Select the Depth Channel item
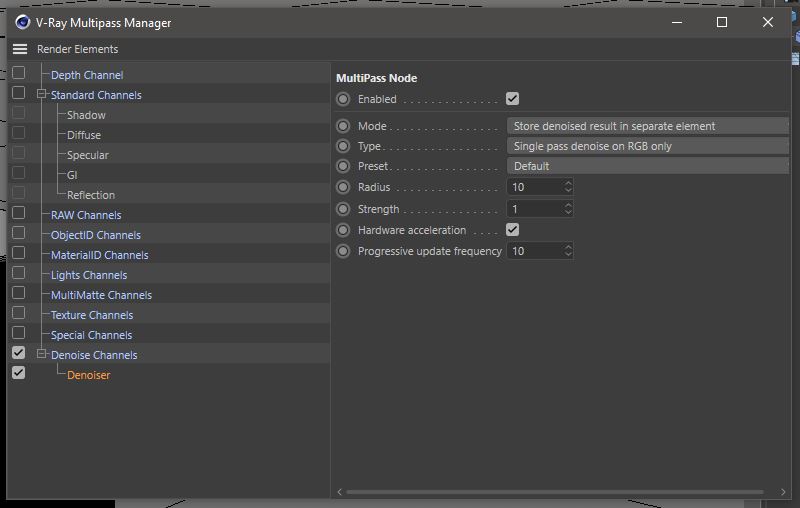The width and height of the screenshot is (800, 508). [87, 75]
